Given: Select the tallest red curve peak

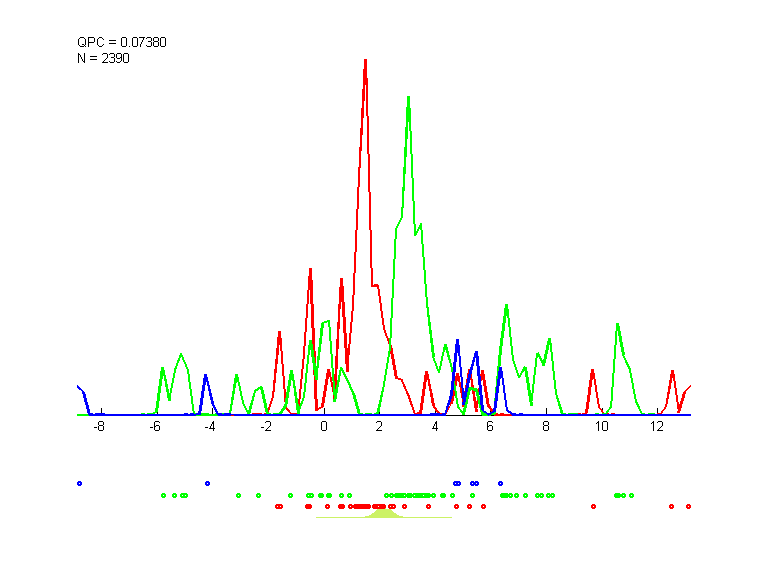Looking at the screenshot, I should (365, 60).
